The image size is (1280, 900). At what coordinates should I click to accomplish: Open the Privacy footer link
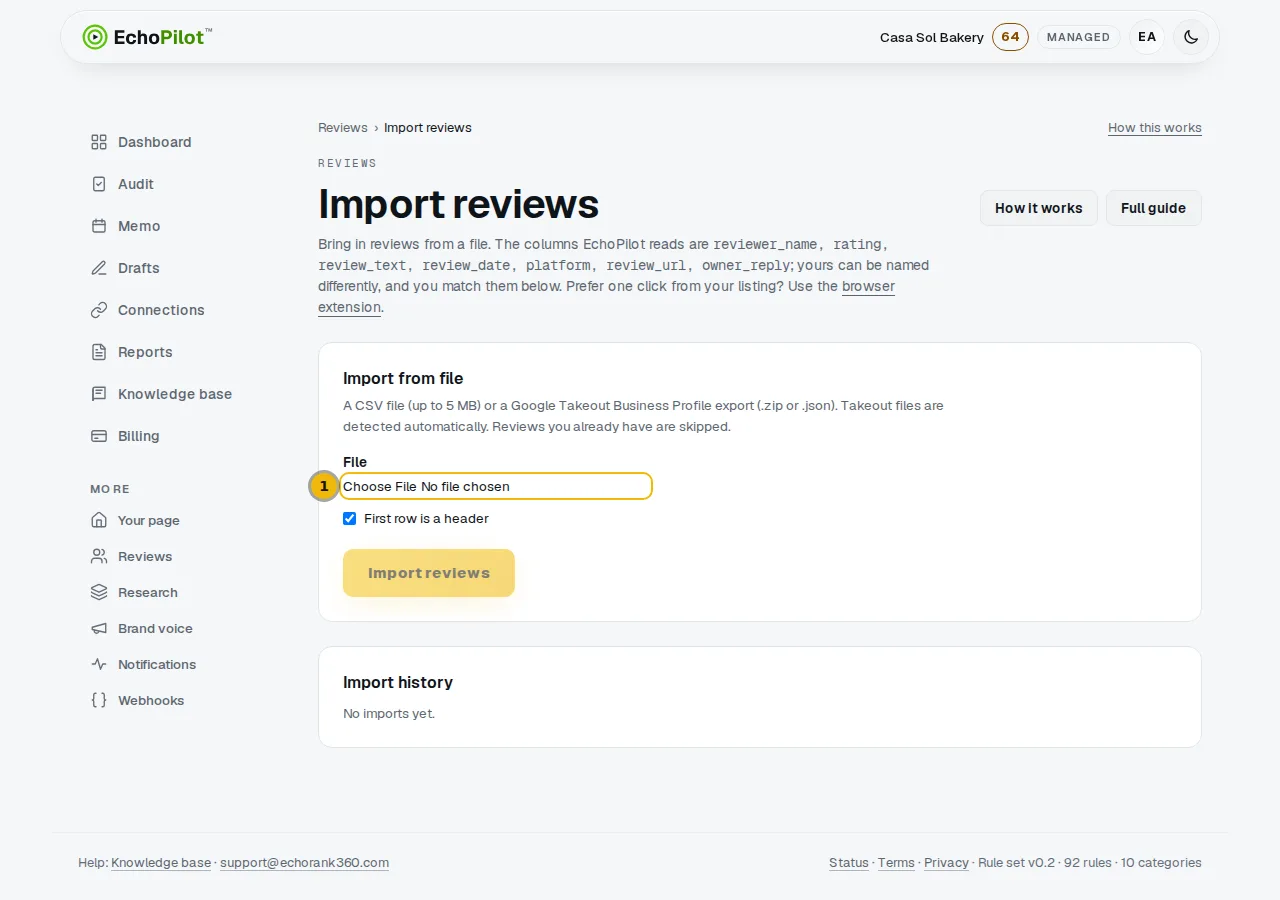coord(946,863)
